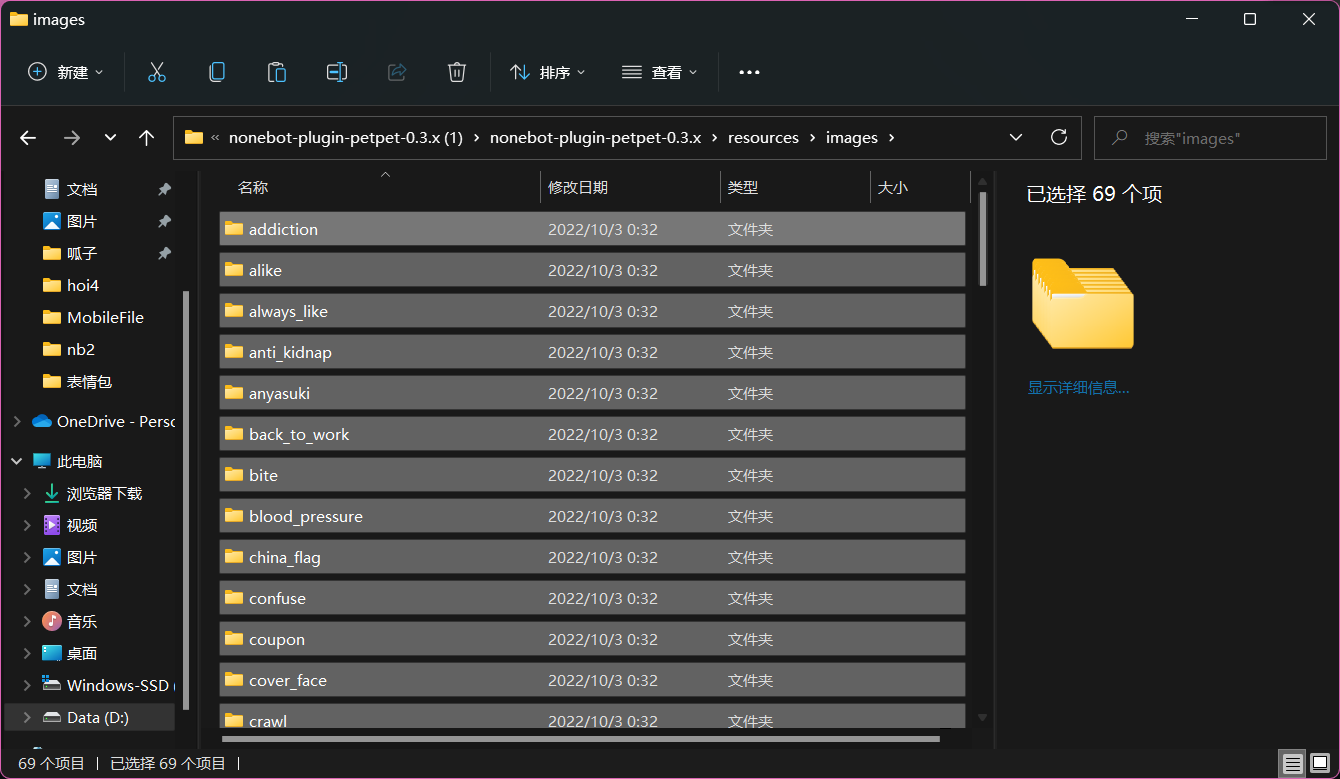This screenshot has width=1340, height=779.
Task: Go back to the previous folder
Action: point(27,137)
